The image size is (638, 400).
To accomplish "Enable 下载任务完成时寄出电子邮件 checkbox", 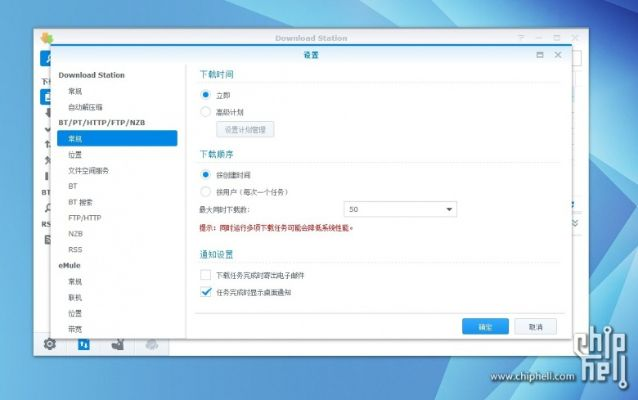I will (x=205, y=275).
